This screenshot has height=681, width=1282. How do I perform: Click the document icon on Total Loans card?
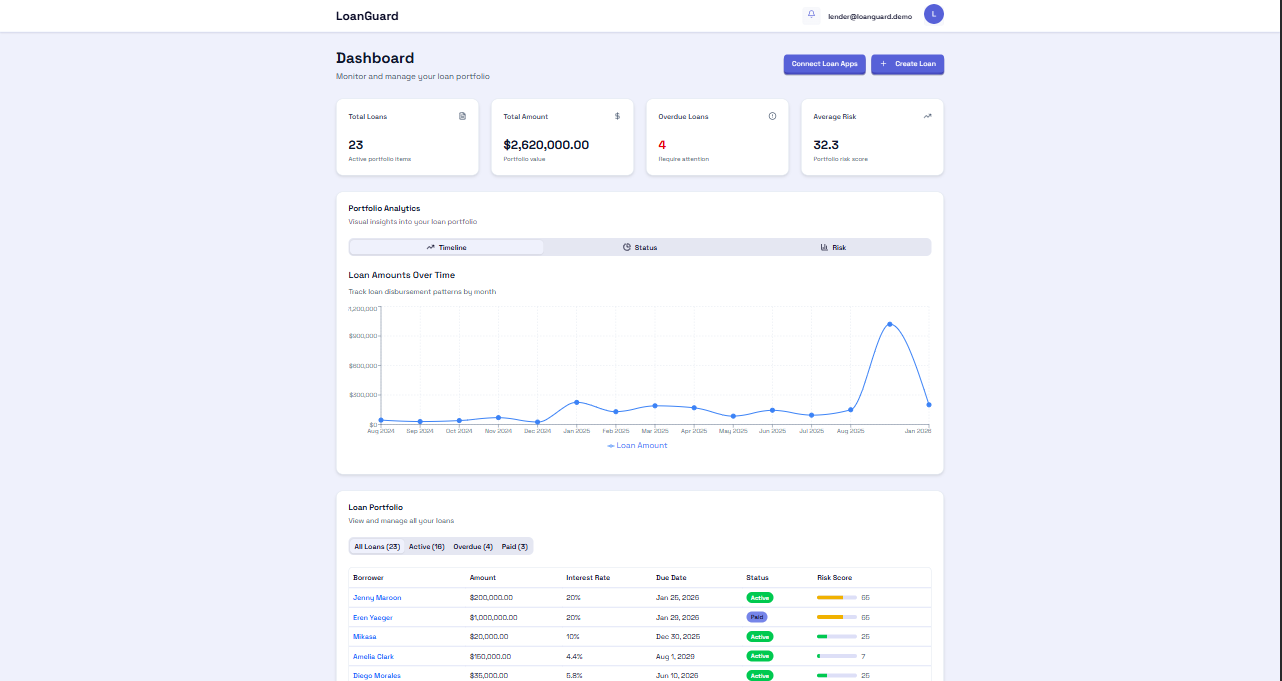coord(461,116)
